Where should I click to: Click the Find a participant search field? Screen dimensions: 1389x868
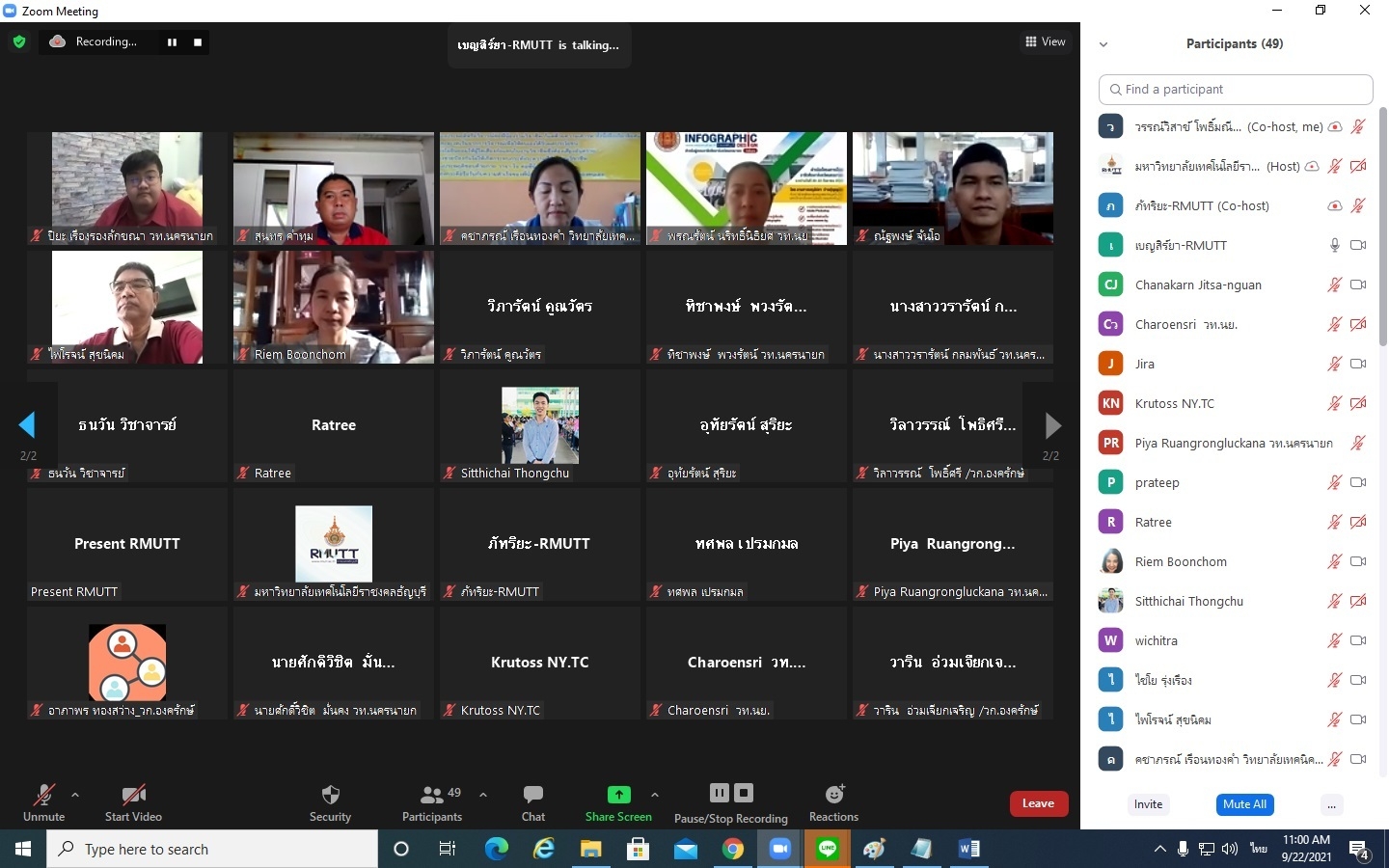1236,89
